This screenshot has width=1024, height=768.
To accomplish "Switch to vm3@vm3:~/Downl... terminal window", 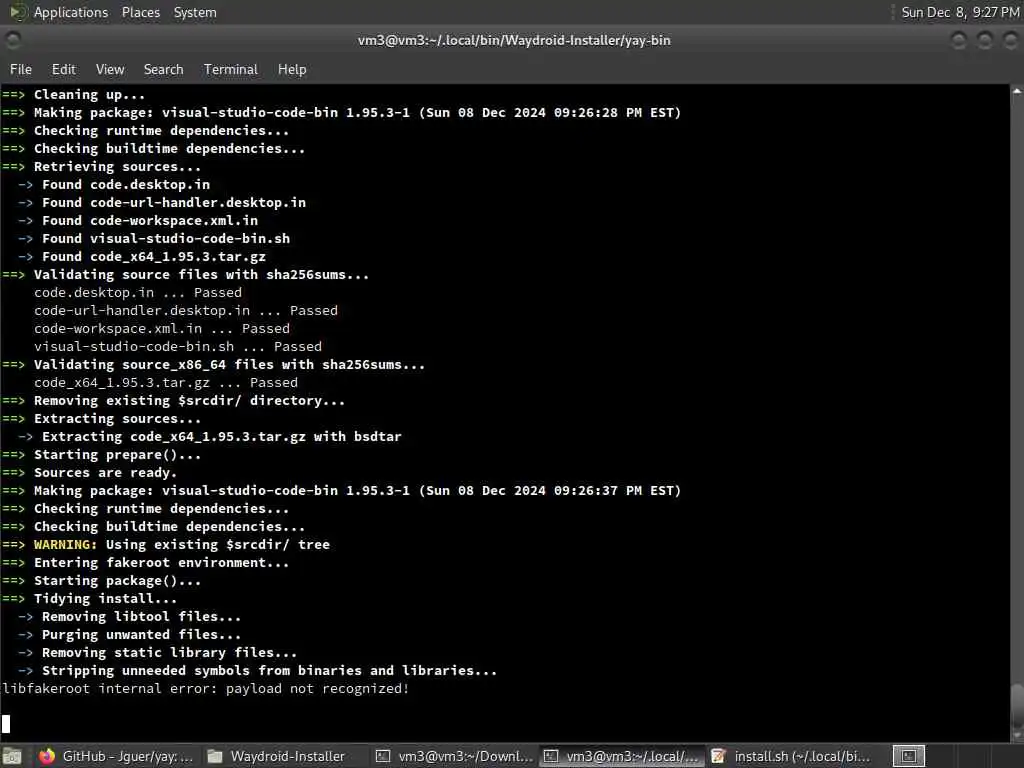I will tap(455, 756).
